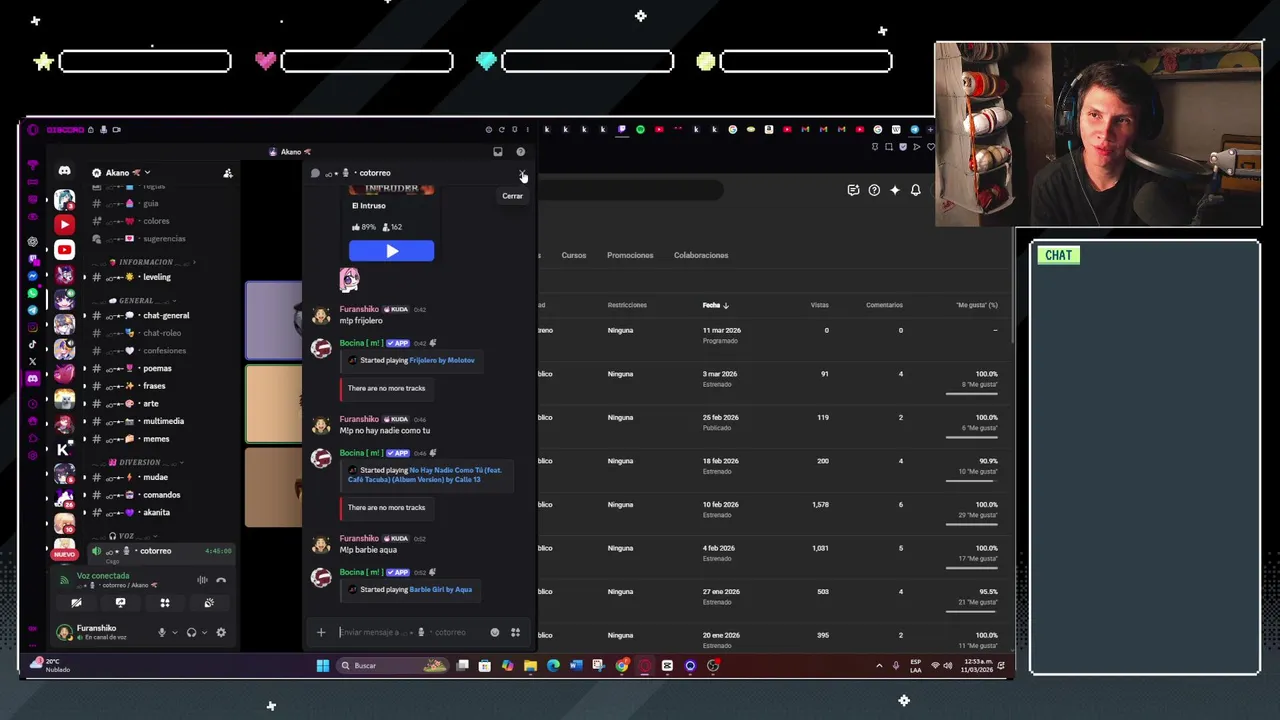Toggle noise suppression waveform icon

202,580
